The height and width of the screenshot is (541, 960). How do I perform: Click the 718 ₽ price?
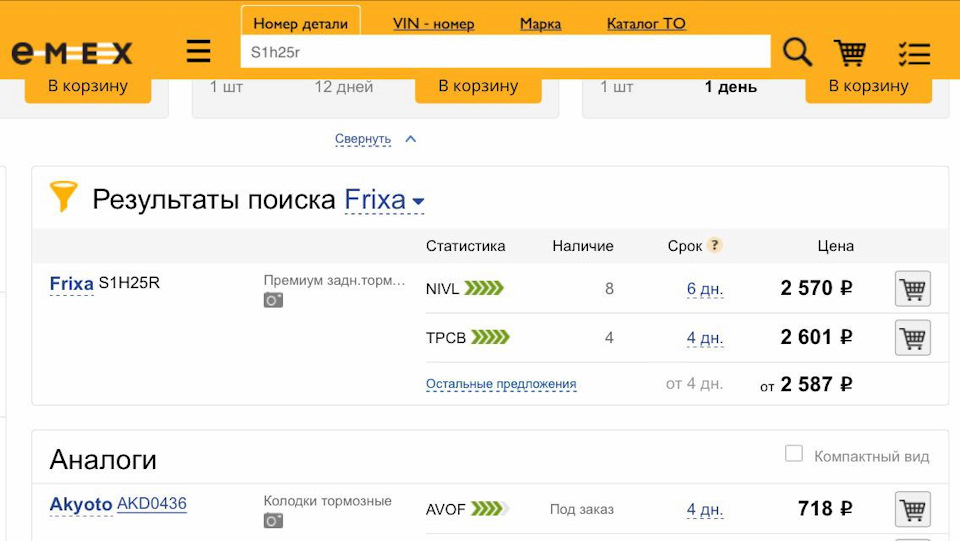825,508
